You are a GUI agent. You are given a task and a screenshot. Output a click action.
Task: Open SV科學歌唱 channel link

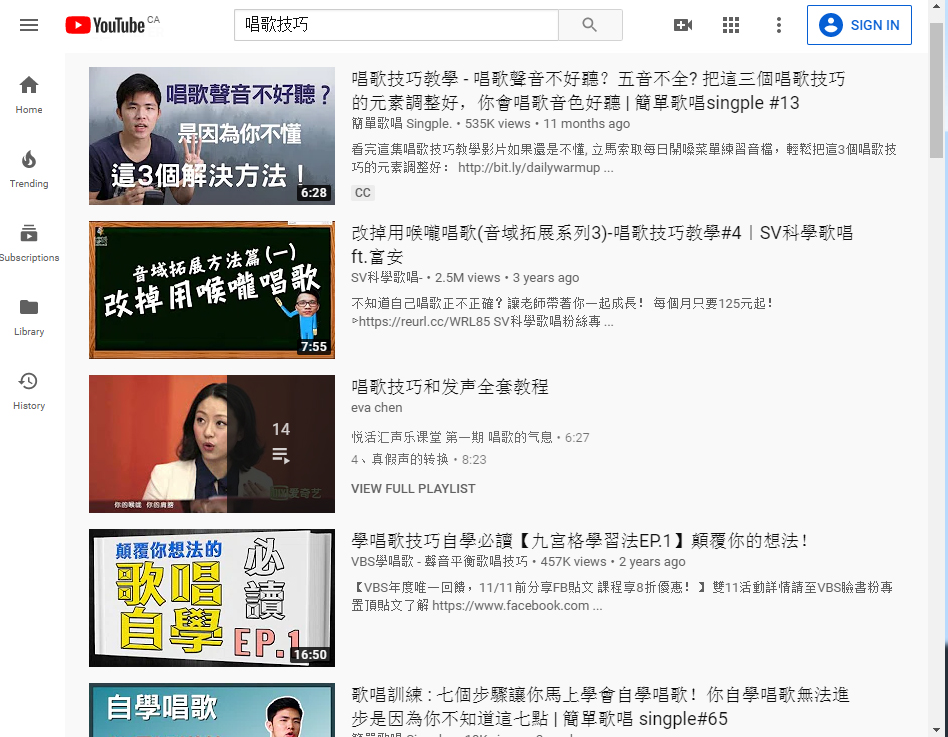coord(386,278)
